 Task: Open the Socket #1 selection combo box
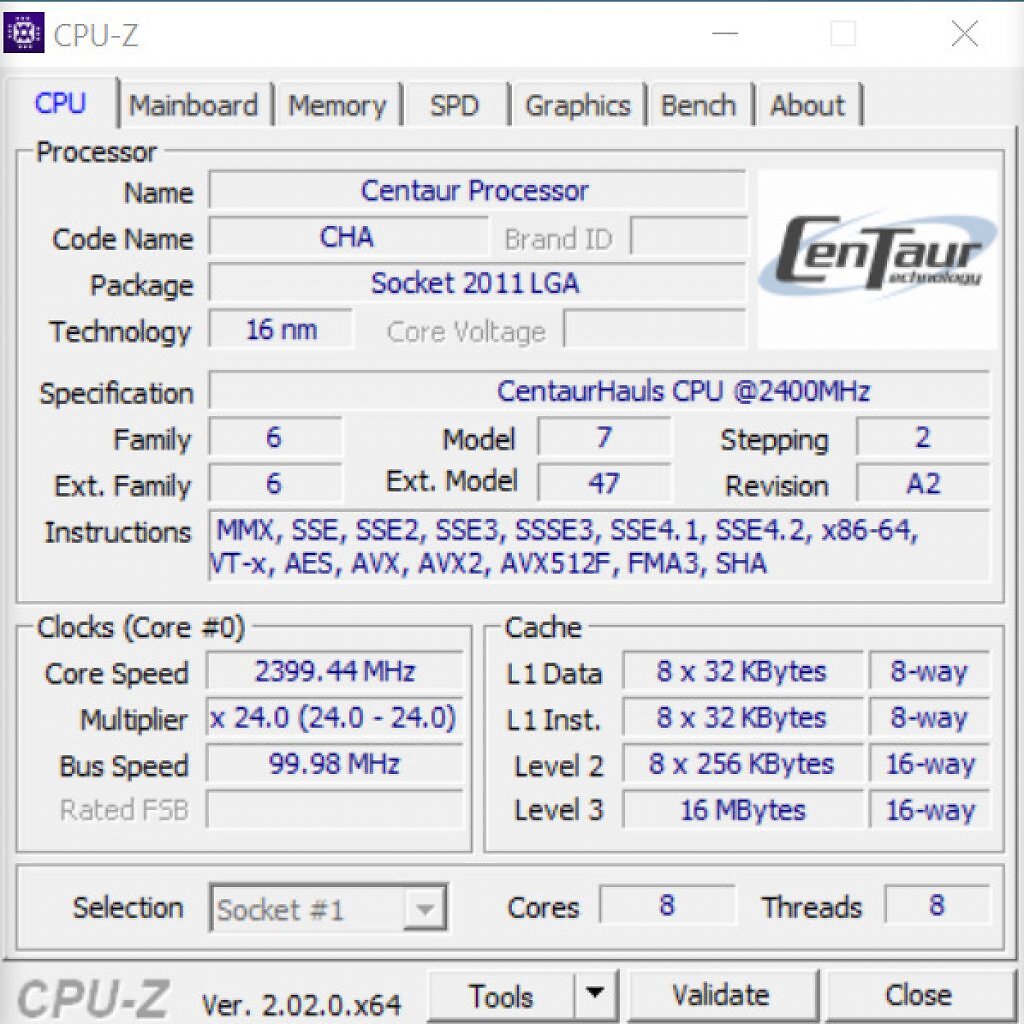tap(328, 908)
